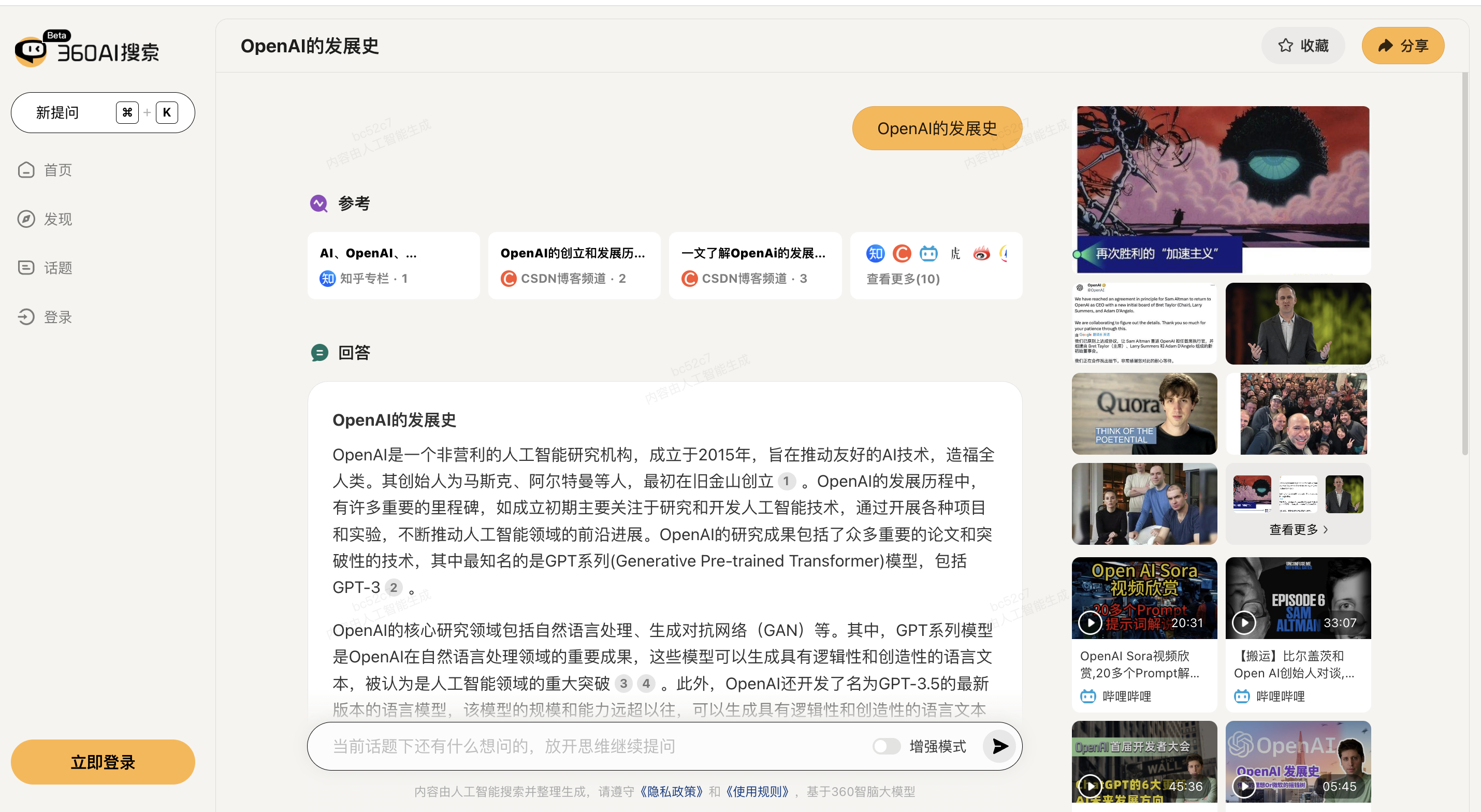Image resolution: width=1481 pixels, height=812 pixels.
Task: Open the 再次胜利的"加速主义" large image
Action: point(1222,190)
